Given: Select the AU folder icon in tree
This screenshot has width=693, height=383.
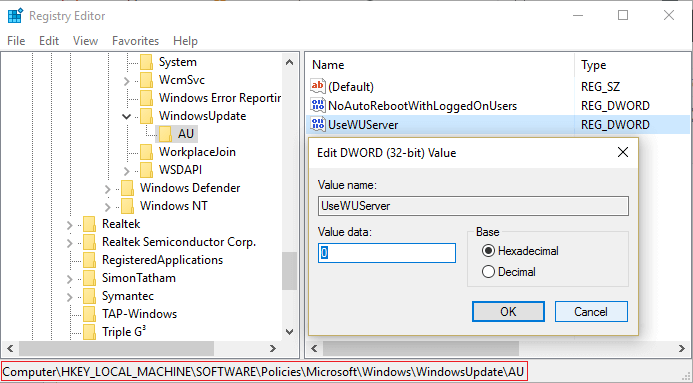Looking at the screenshot, I should pos(166,134).
